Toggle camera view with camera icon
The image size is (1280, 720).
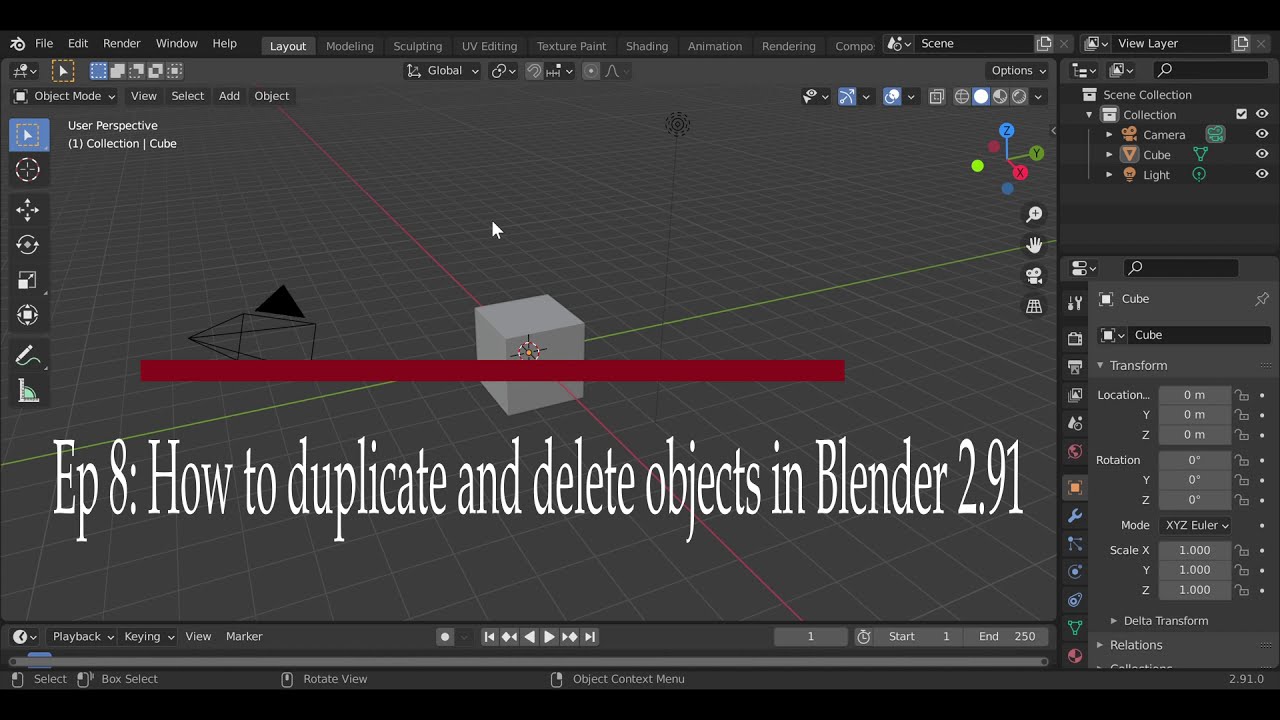(x=1034, y=276)
